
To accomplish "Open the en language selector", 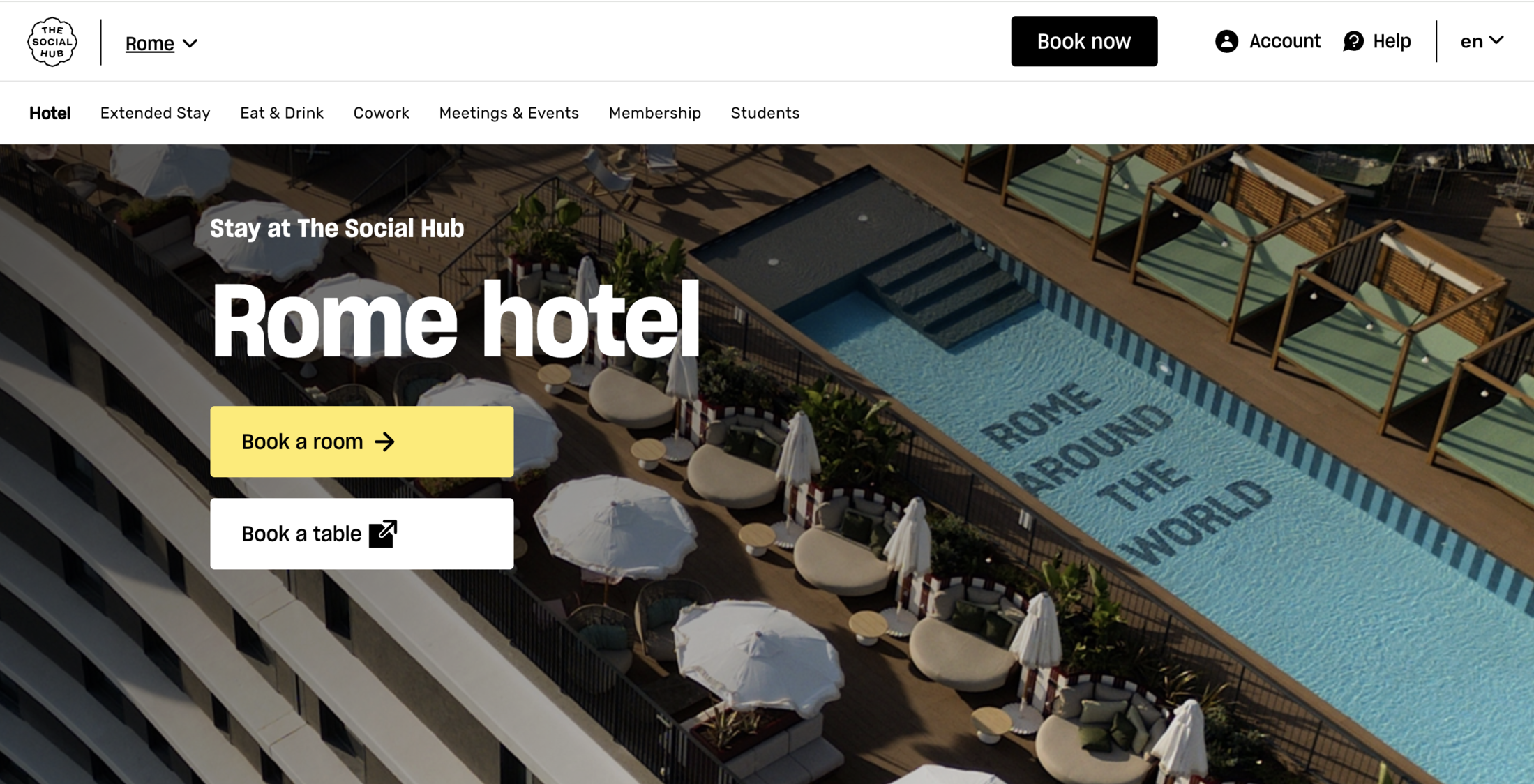I will pyautogui.click(x=1482, y=41).
